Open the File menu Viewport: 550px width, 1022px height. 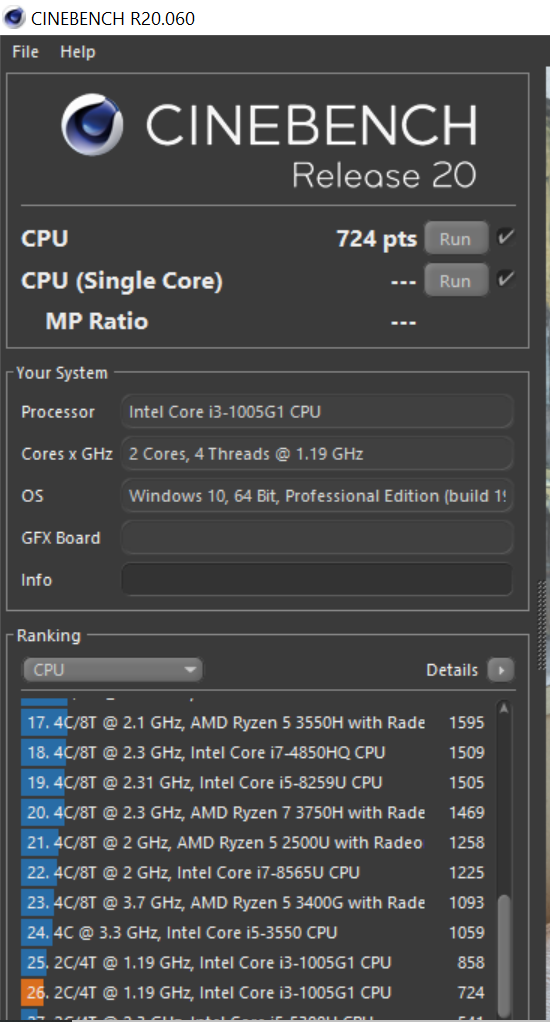[x=25, y=52]
